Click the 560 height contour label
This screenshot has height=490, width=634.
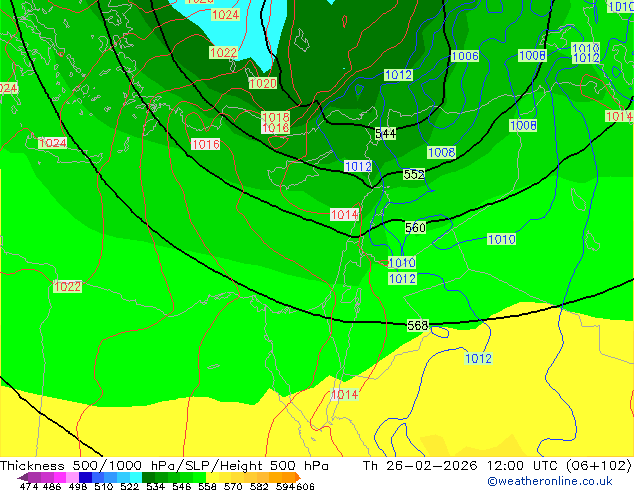415,228
